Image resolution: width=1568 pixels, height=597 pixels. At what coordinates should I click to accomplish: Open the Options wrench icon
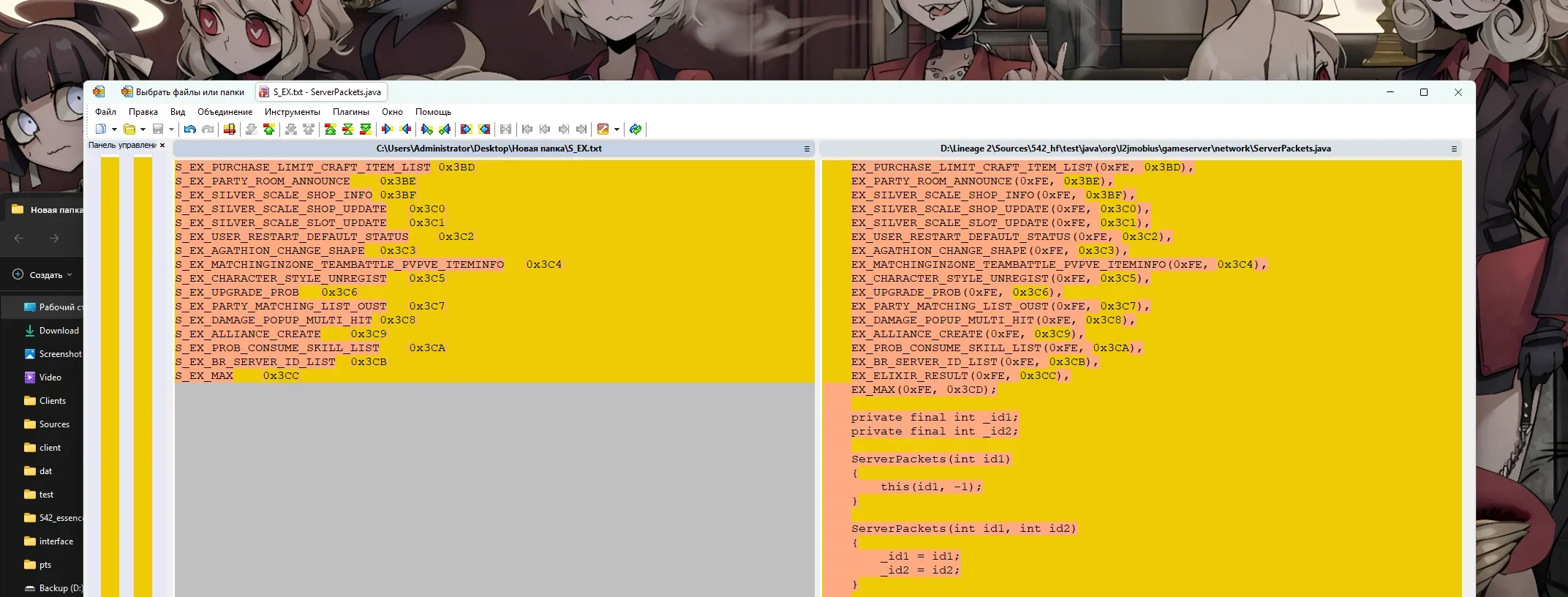(x=603, y=129)
